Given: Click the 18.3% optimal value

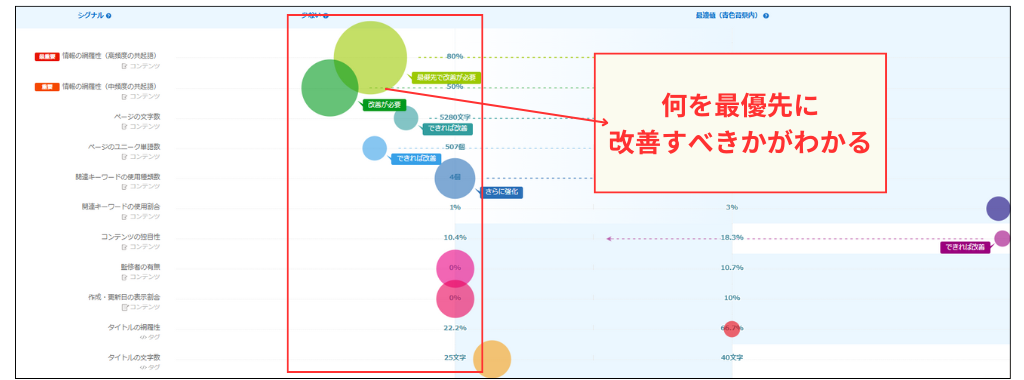Looking at the screenshot, I should pyautogui.click(x=732, y=237).
